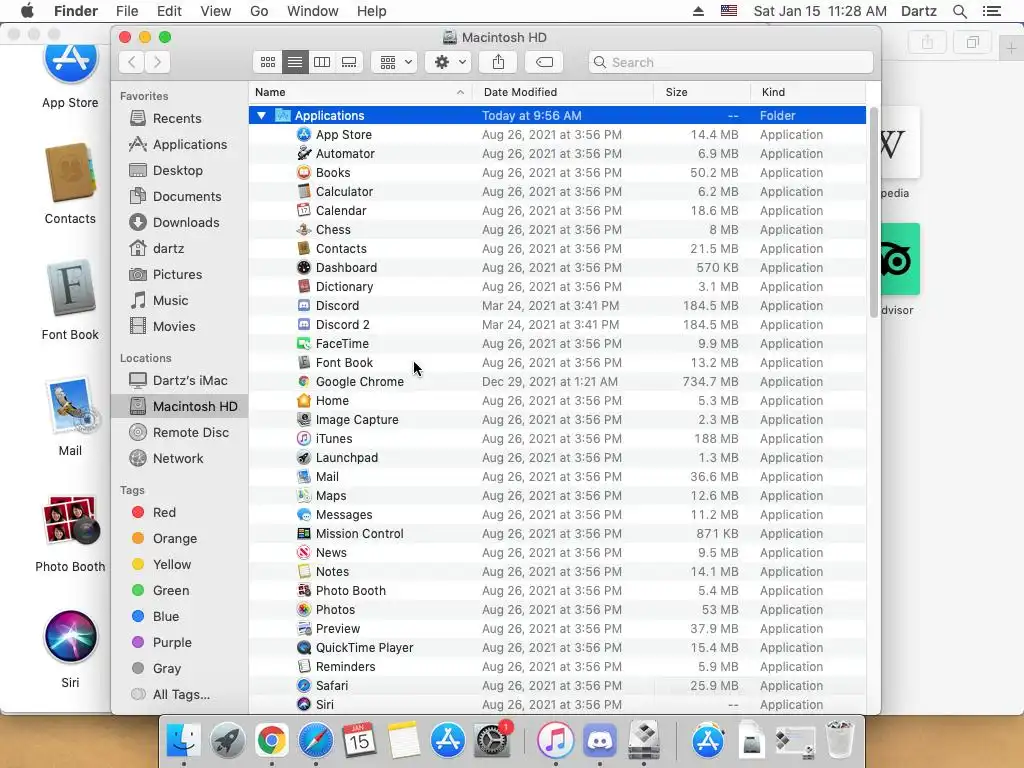Sort by the Name column header
This screenshot has width=1024, height=768.
point(360,92)
